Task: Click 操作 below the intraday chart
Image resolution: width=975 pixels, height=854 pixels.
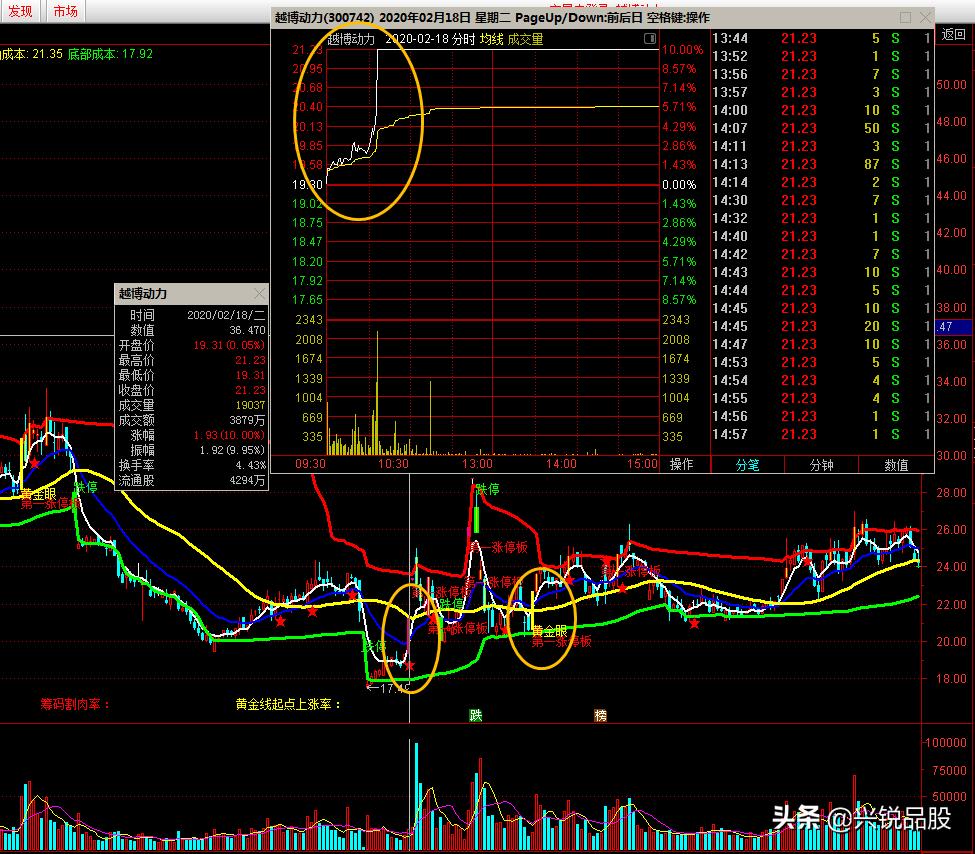Action: (682, 464)
